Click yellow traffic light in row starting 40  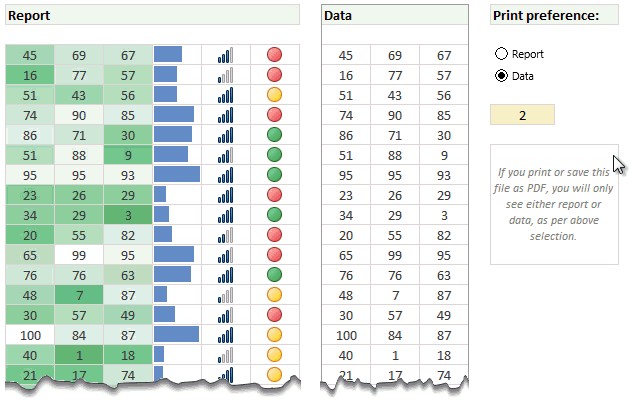click(x=275, y=354)
